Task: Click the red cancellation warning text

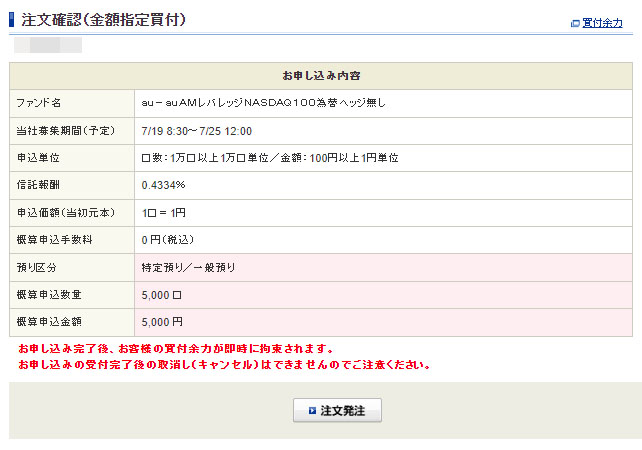Action: (224, 364)
